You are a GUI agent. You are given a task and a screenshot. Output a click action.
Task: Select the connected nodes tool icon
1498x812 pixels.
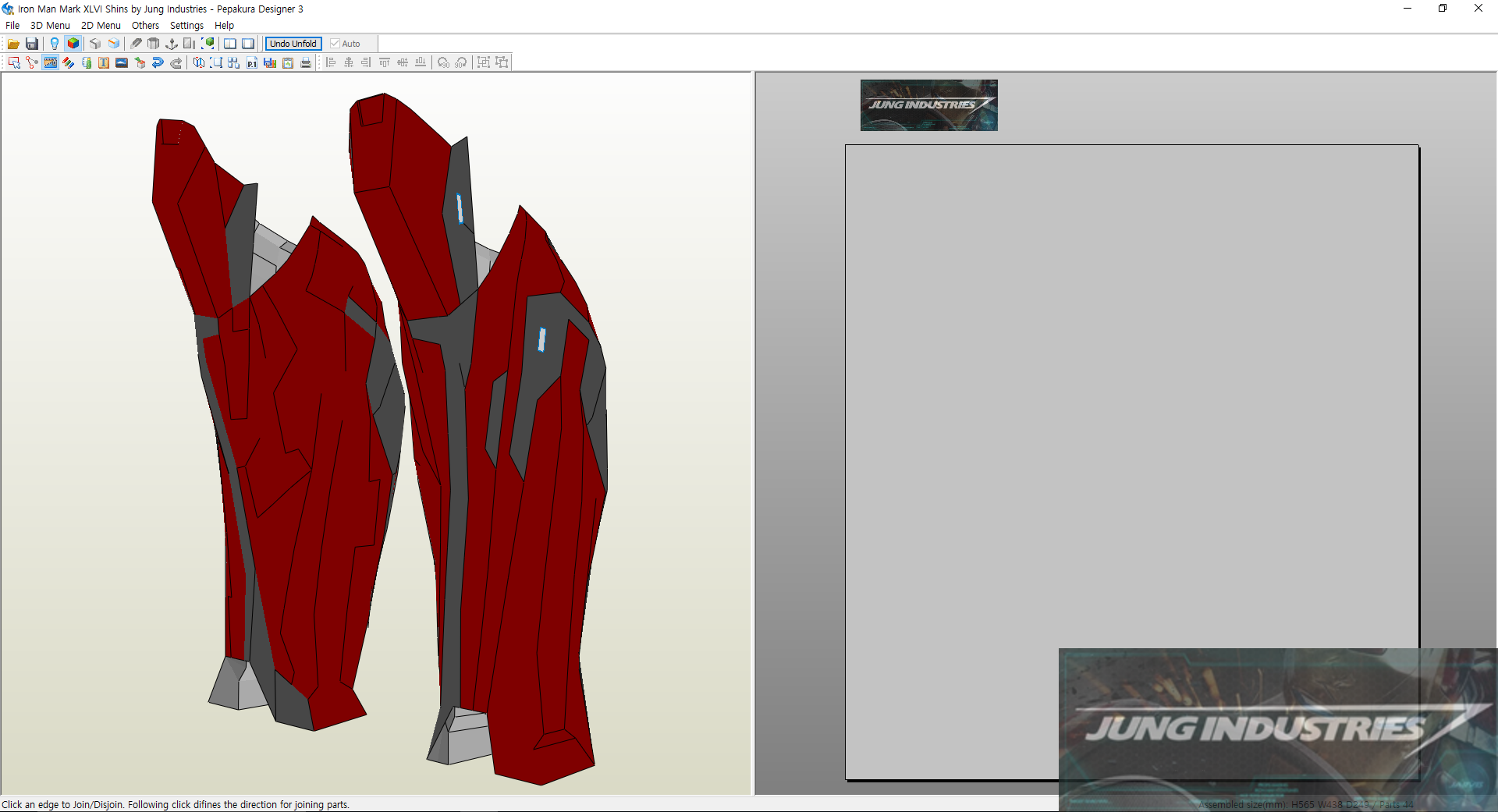click(x=32, y=62)
